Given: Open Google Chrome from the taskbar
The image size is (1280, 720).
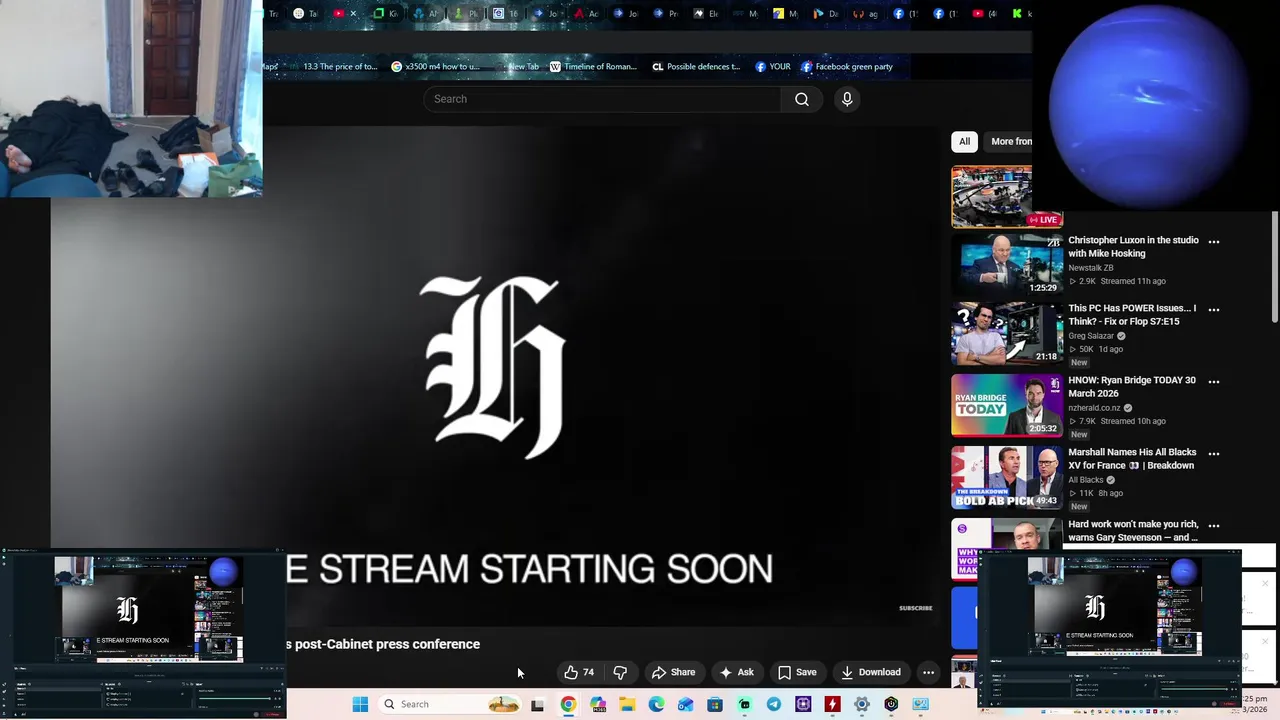Looking at the screenshot, I should pos(568,704).
